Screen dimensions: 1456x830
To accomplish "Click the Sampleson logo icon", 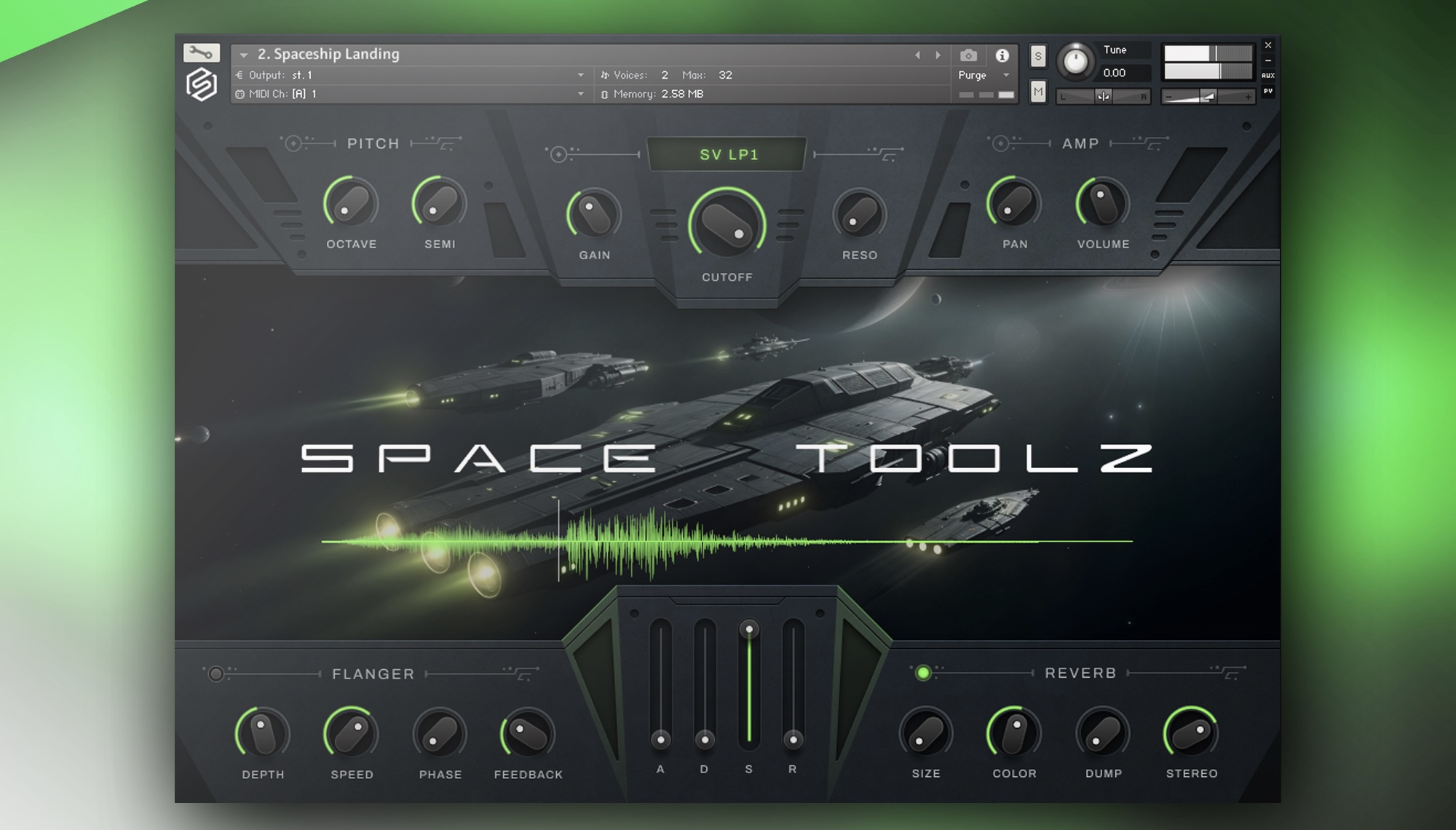I will (202, 85).
